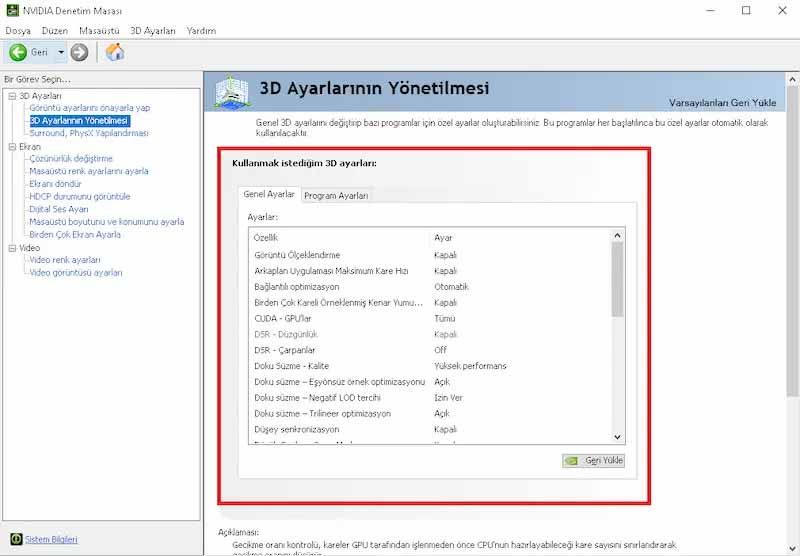Open Video görüntüsü ayarları

tap(76, 272)
